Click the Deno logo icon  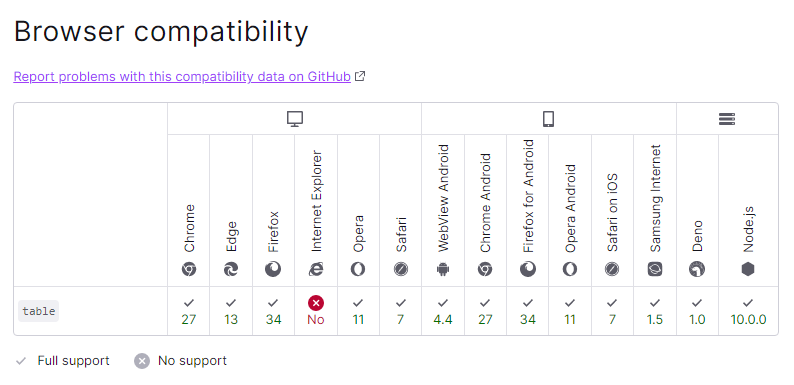coord(697,269)
